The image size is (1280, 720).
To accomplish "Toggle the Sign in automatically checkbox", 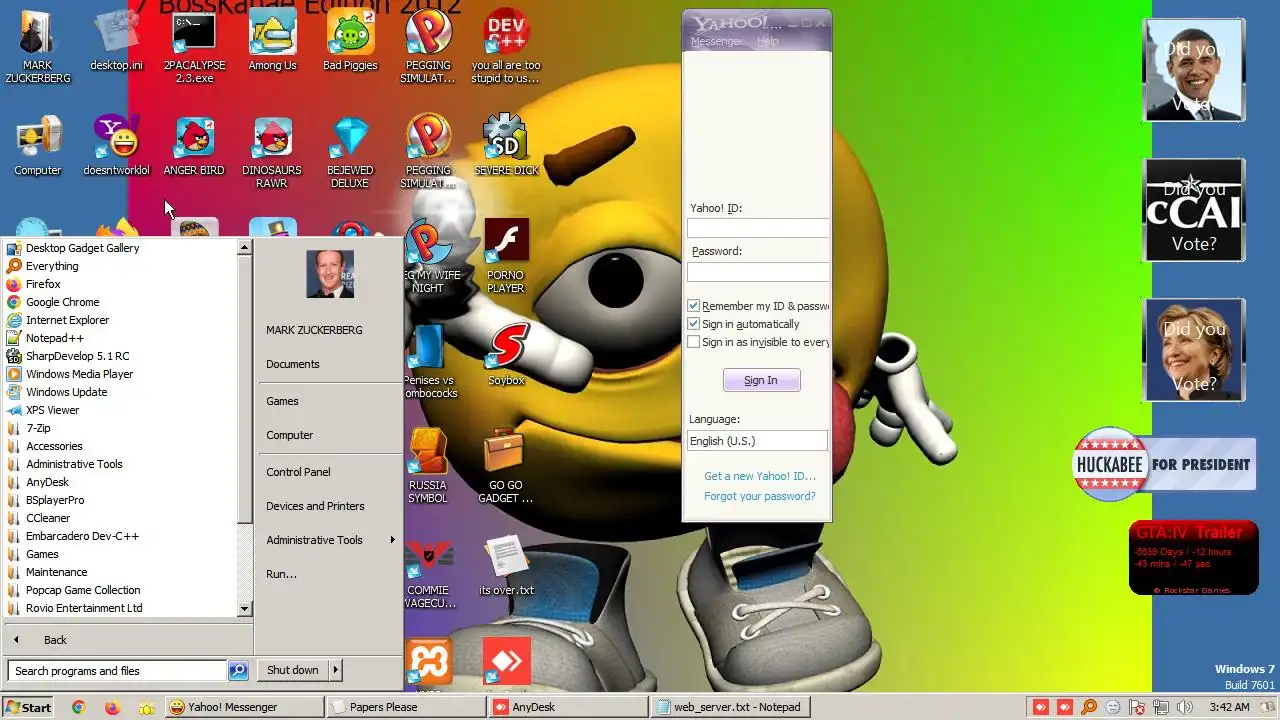I will coord(694,324).
